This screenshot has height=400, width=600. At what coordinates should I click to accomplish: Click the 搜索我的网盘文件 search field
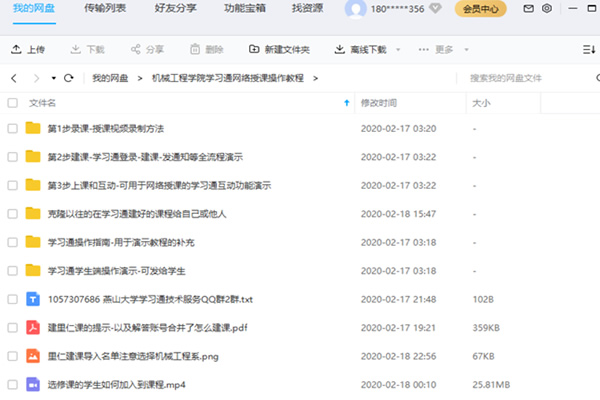tap(520, 77)
